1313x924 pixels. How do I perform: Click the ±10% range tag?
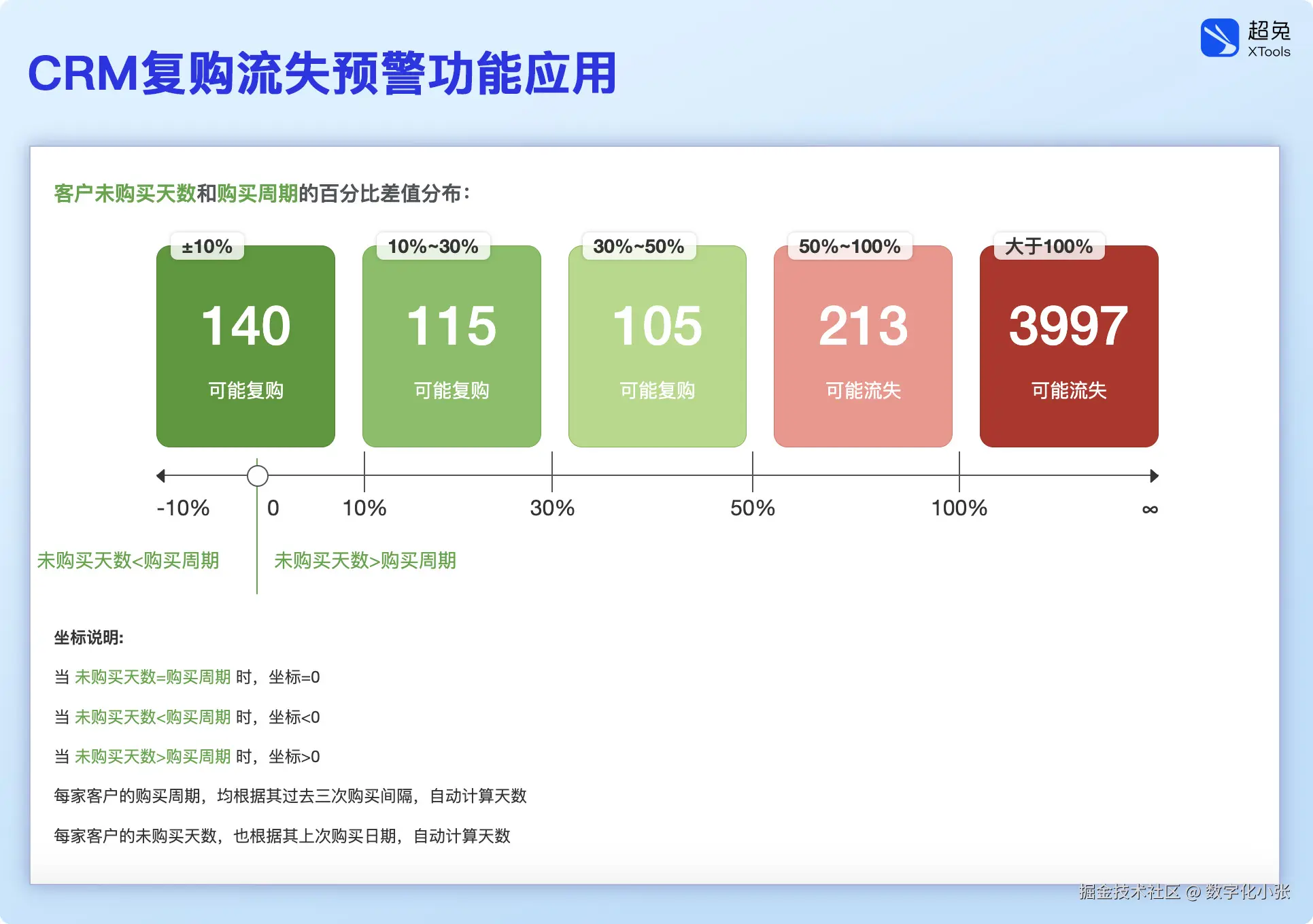click(x=207, y=246)
